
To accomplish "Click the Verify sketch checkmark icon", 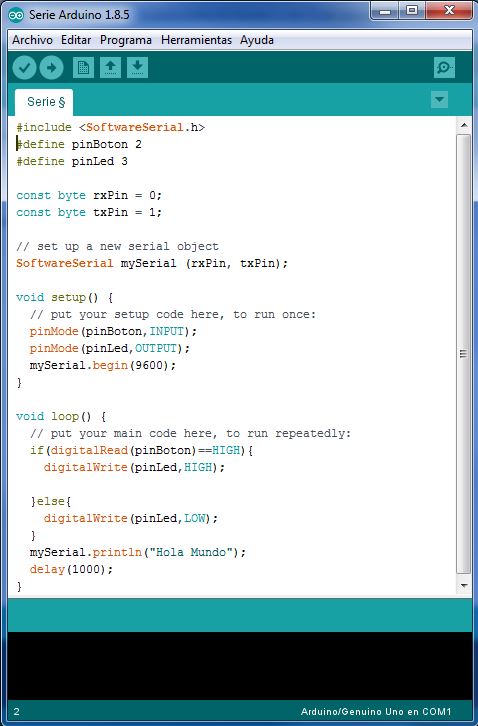I will pos(24,68).
